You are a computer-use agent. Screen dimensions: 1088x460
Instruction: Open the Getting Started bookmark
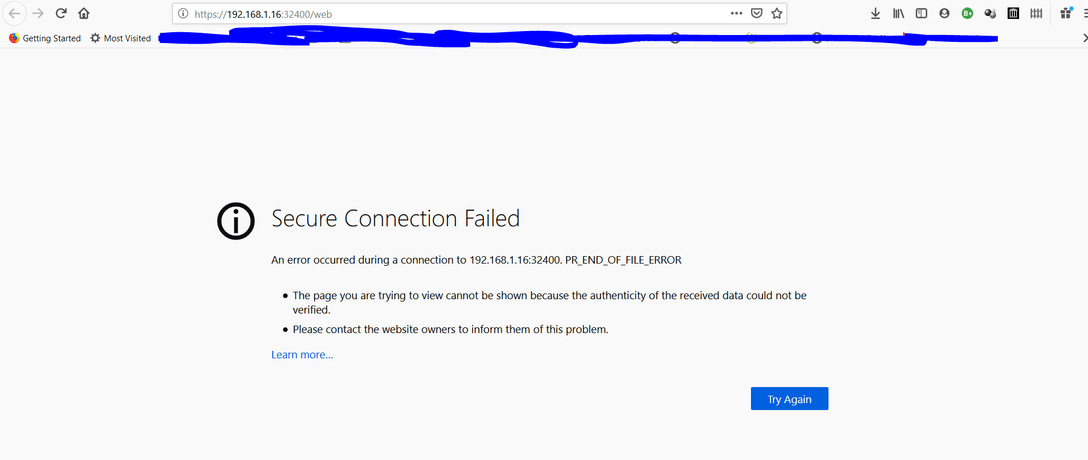[x=45, y=38]
